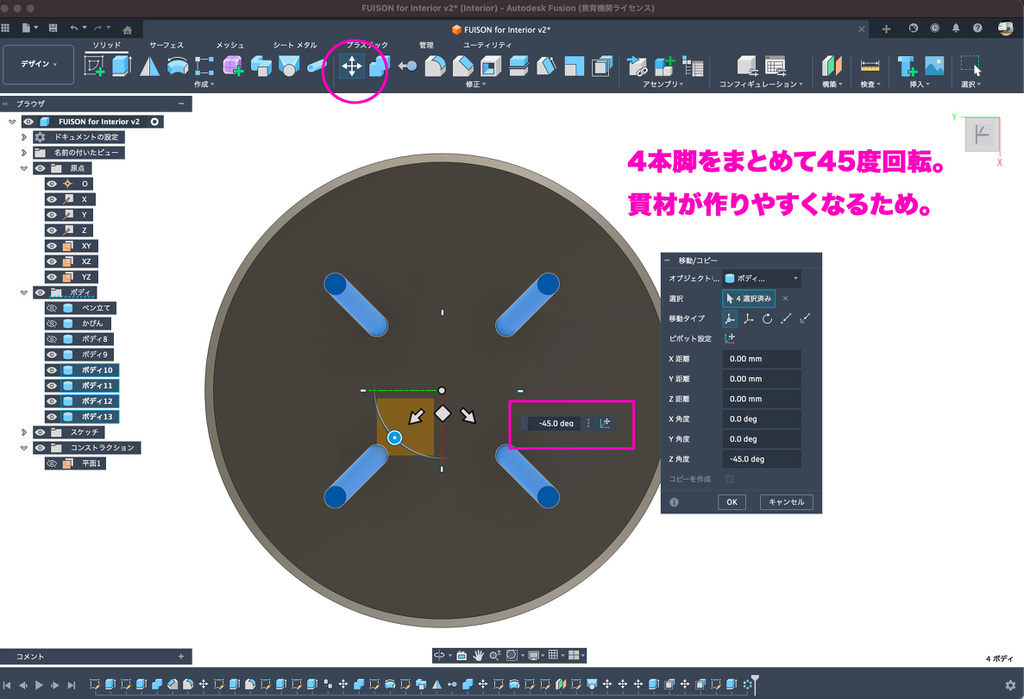
Task: Switch to the サーフェス tab
Action: [166, 45]
